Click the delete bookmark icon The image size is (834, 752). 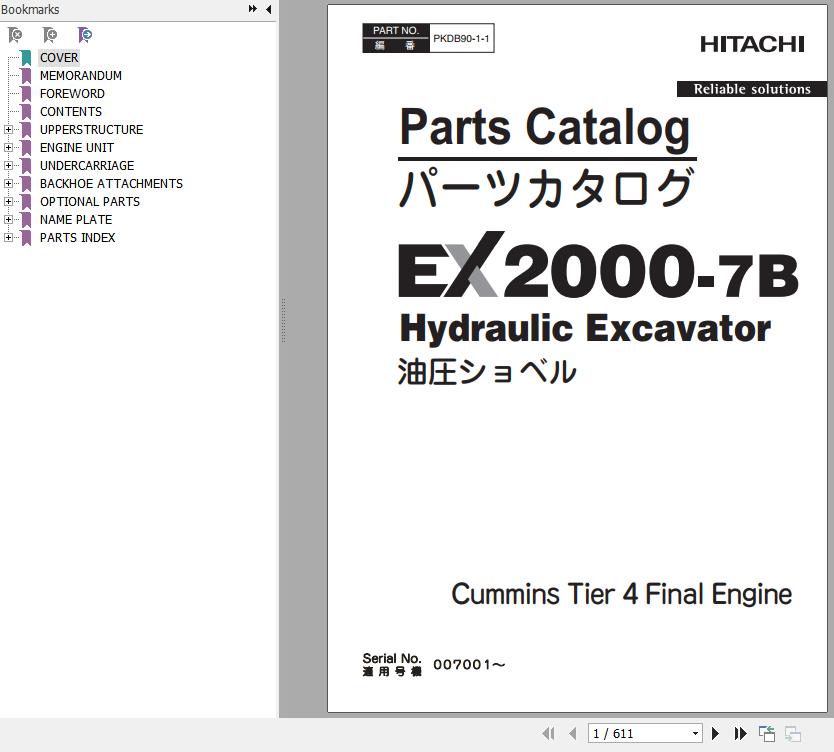(15, 35)
